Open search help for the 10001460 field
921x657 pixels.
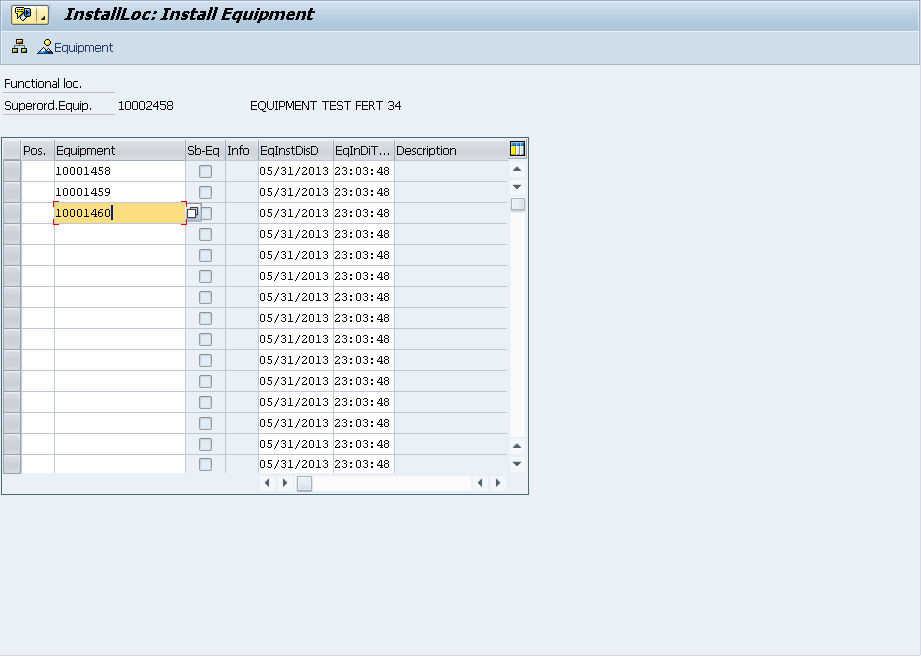point(193,213)
